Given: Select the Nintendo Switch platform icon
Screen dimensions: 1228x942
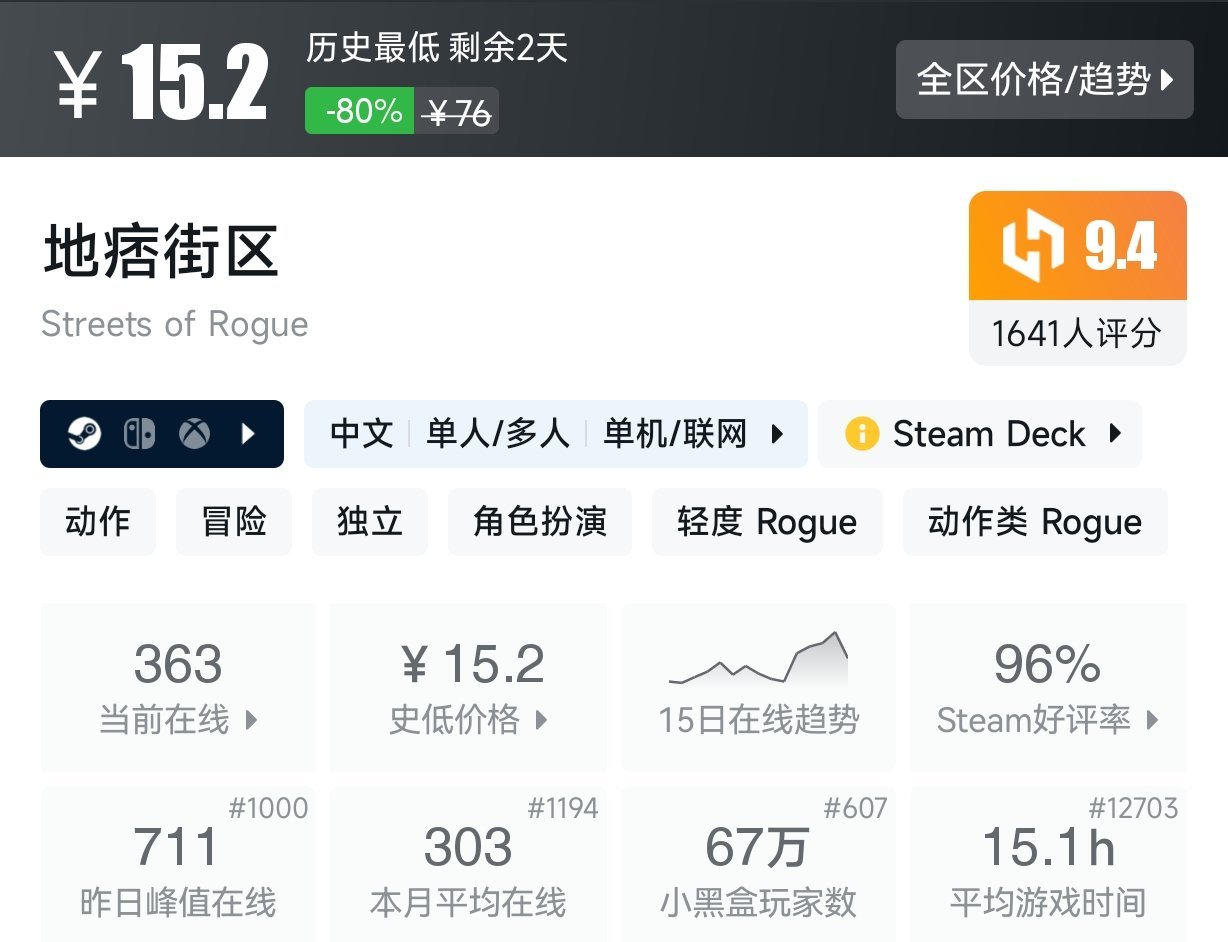Looking at the screenshot, I should 139,434.
